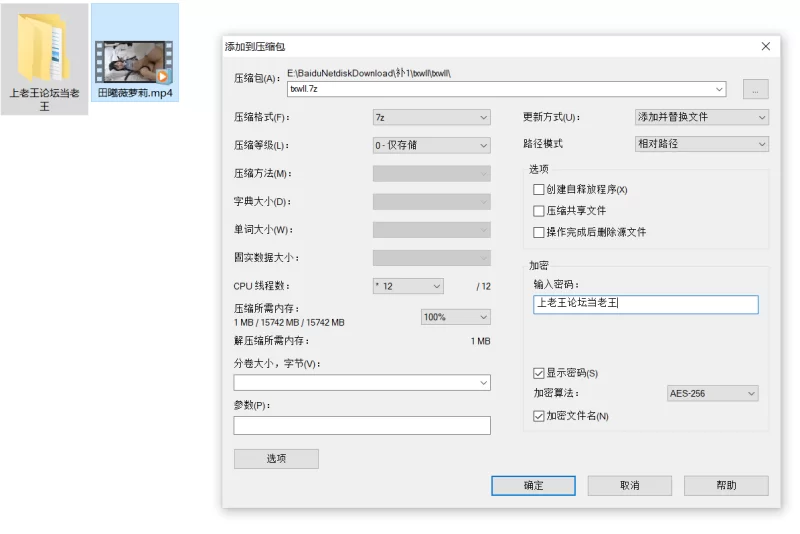Uncheck the encrypt file names checkbox

pyautogui.click(x=539, y=415)
